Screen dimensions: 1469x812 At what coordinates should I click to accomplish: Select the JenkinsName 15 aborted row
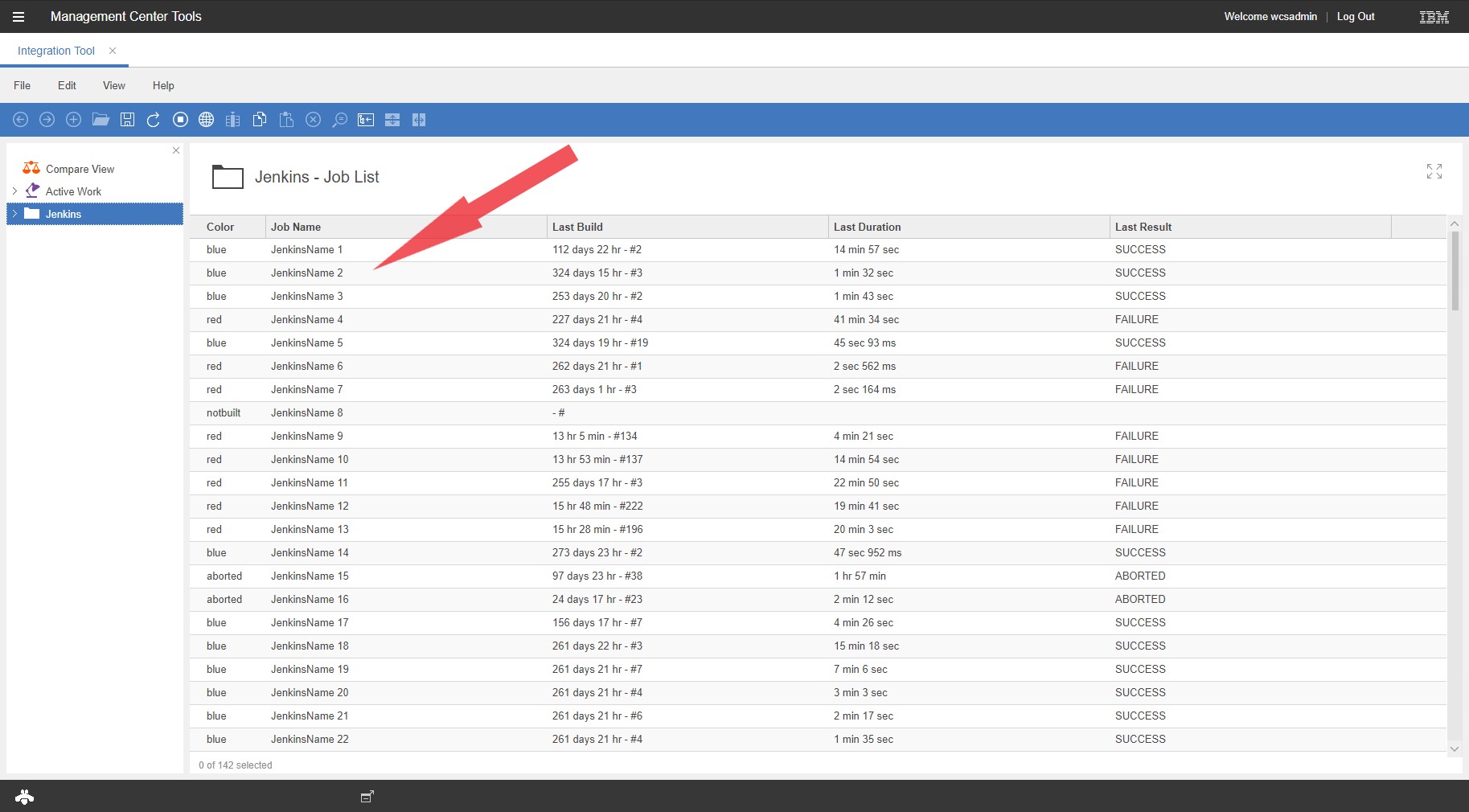[x=818, y=576]
